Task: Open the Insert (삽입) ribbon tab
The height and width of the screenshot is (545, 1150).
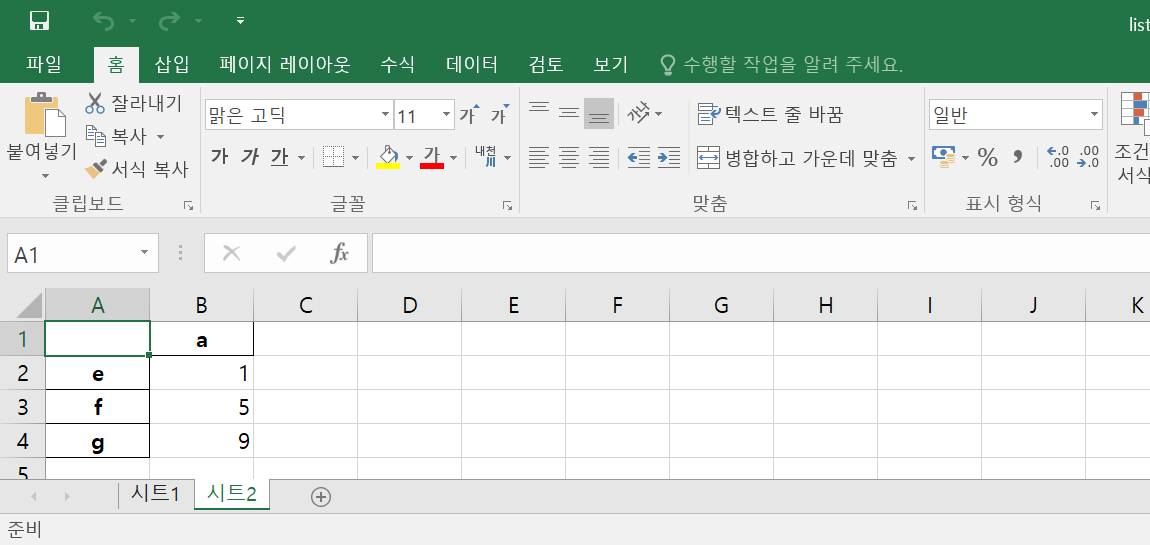Action: coord(172,65)
